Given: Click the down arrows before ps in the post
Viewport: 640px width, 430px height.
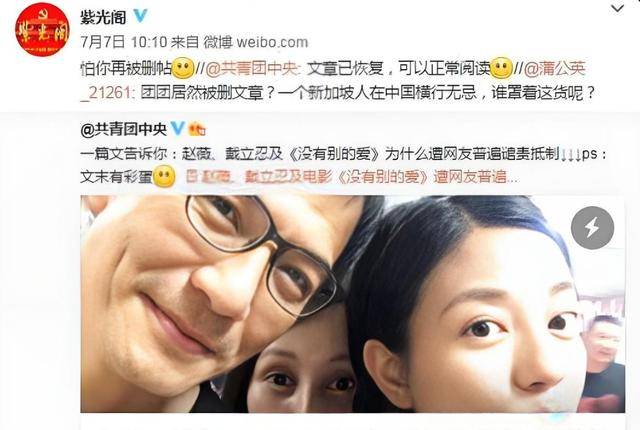Looking at the screenshot, I should [570, 155].
